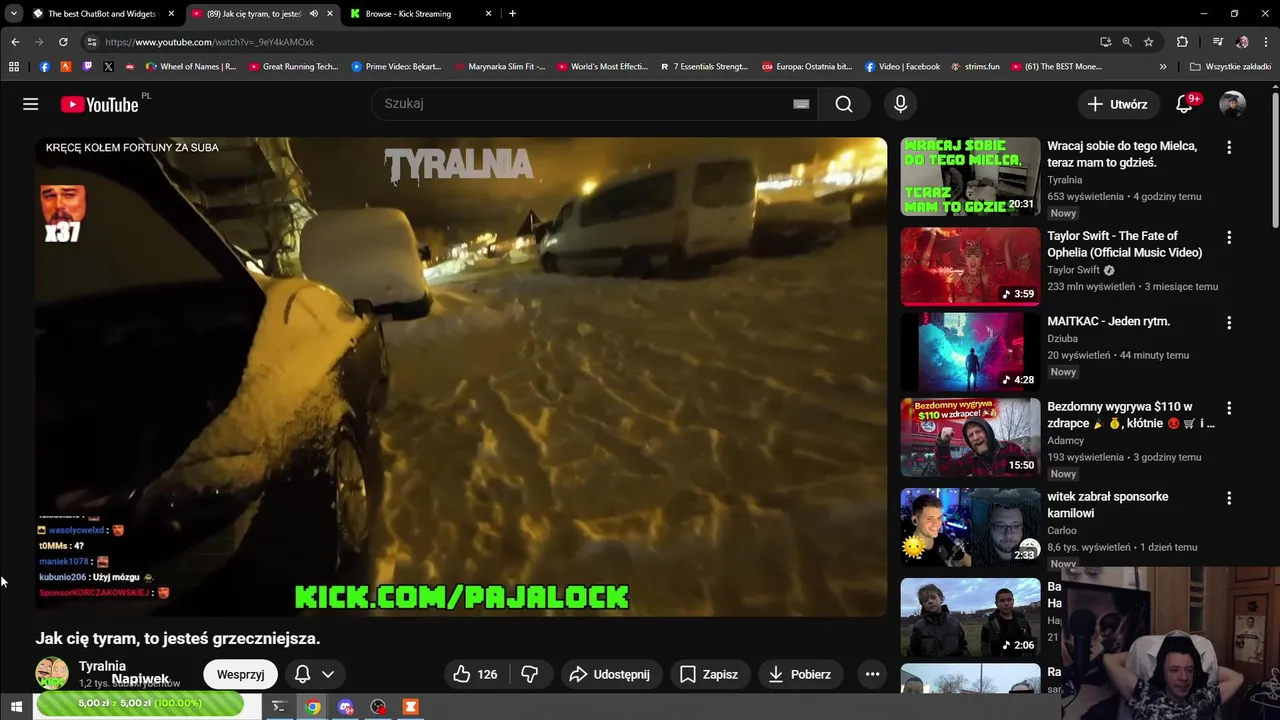Click the address bar URL

click(209, 42)
